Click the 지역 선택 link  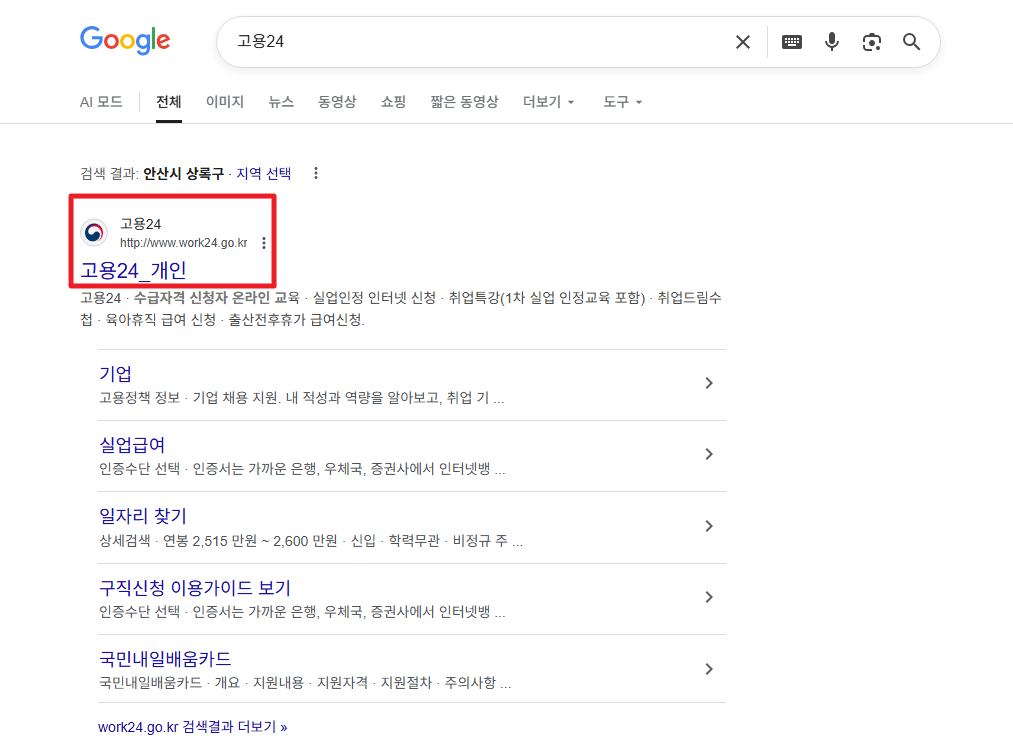[x=264, y=172]
